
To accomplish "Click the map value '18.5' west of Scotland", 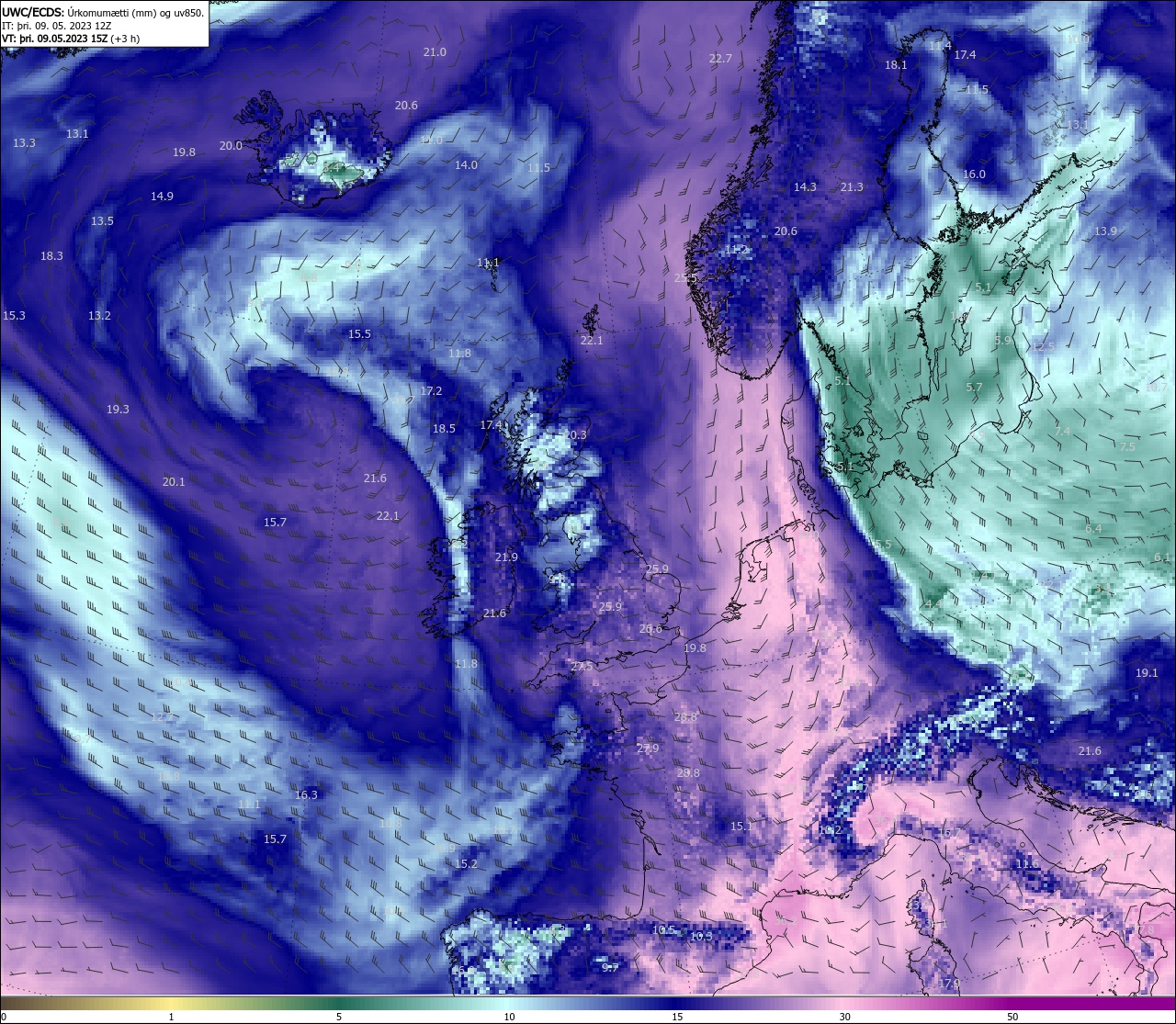I will click(444, 429).
